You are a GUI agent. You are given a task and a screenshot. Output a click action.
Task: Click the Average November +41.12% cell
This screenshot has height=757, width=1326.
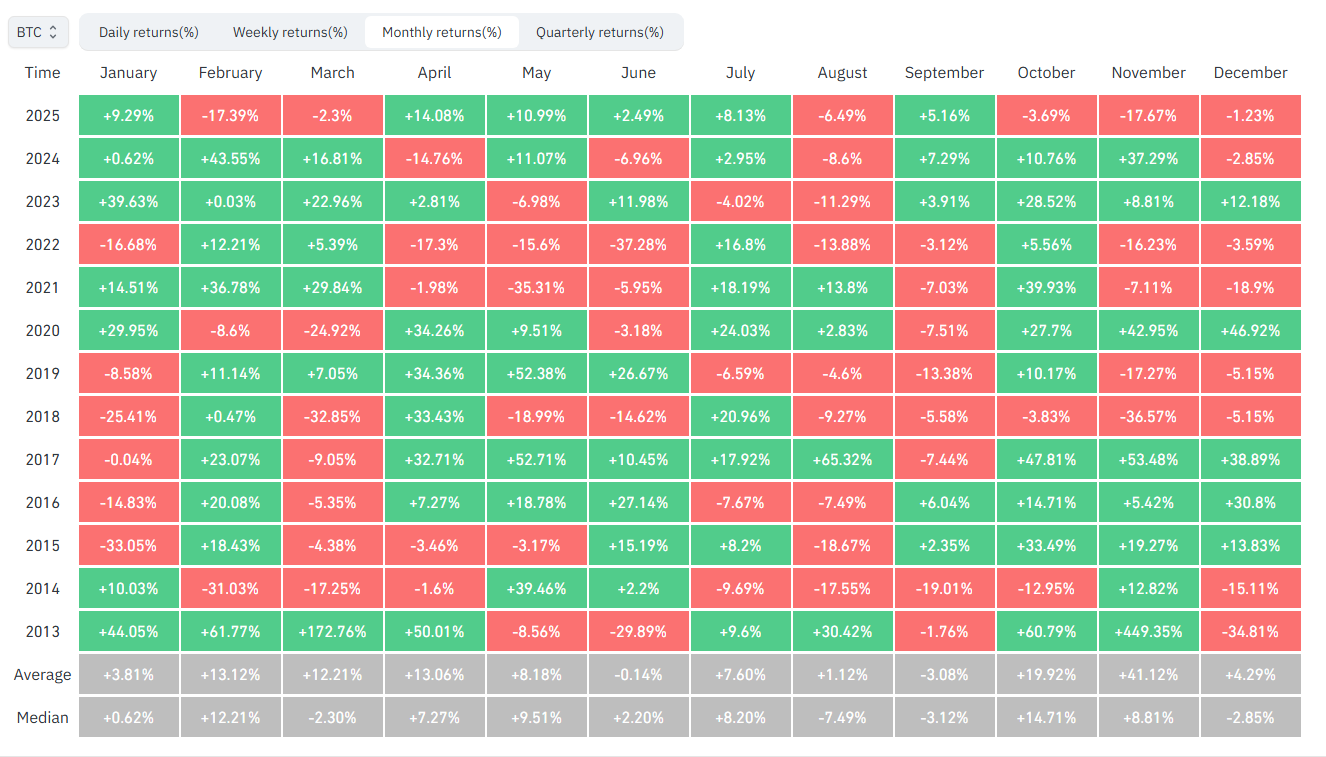point(1148,675)
